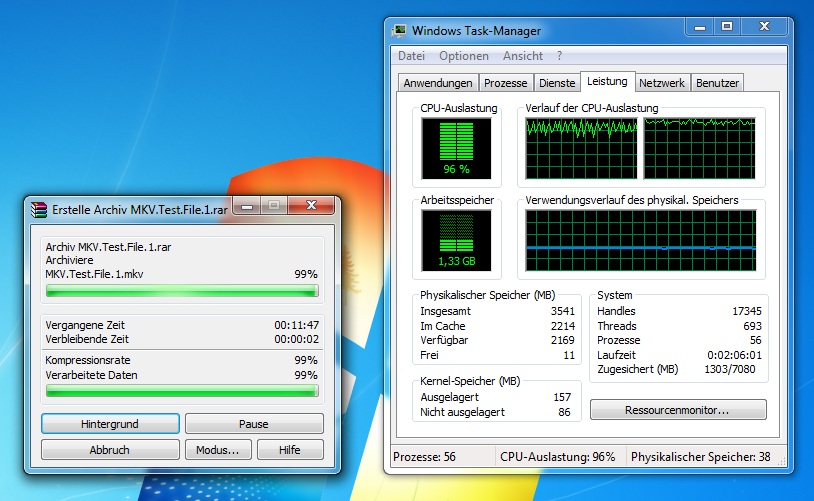Click the physical memory usage history graph
Image resolution: width=814 pixels, height=501 pixels.
point(641,240)
